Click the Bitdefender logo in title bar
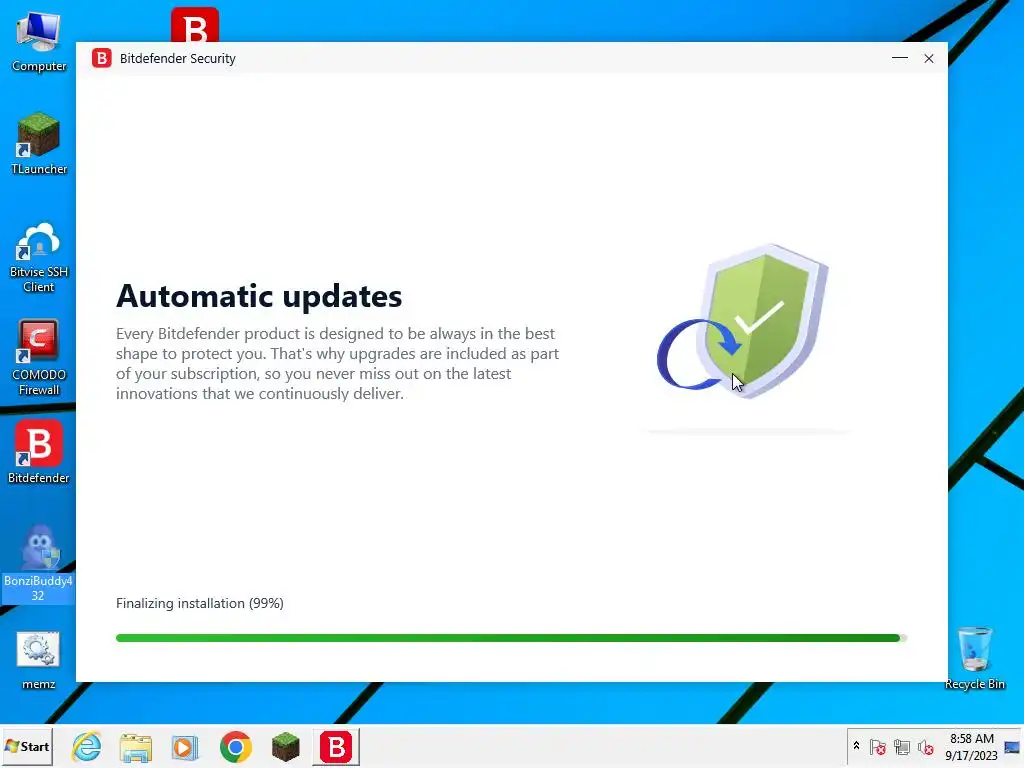1024x768 pixels. [101, 58]
